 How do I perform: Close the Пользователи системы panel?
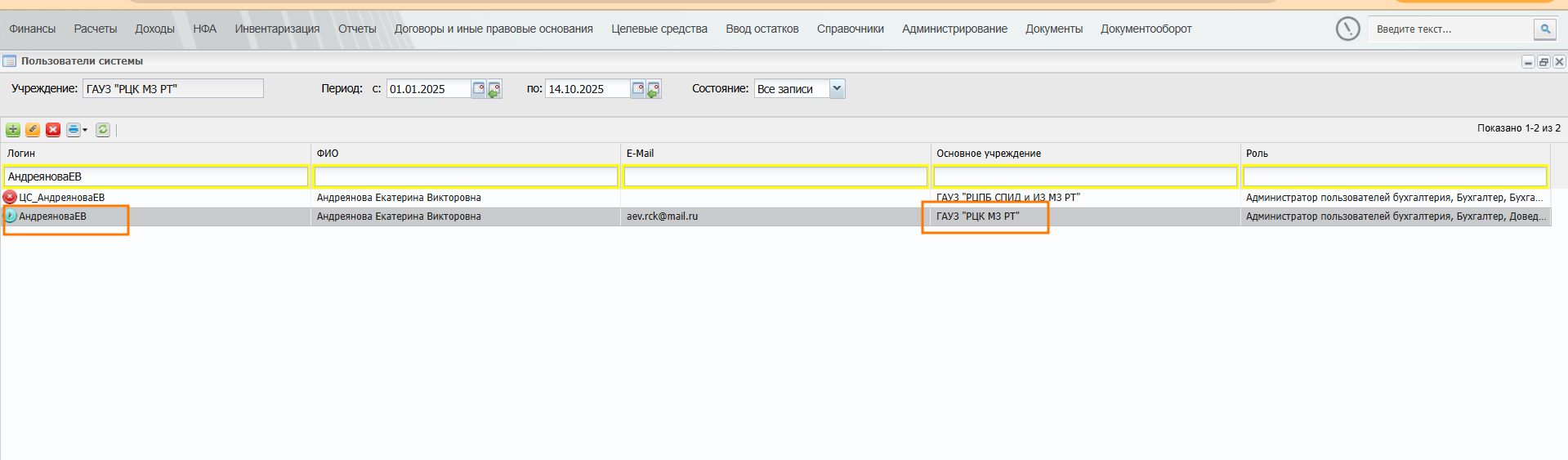[1559, 62]
